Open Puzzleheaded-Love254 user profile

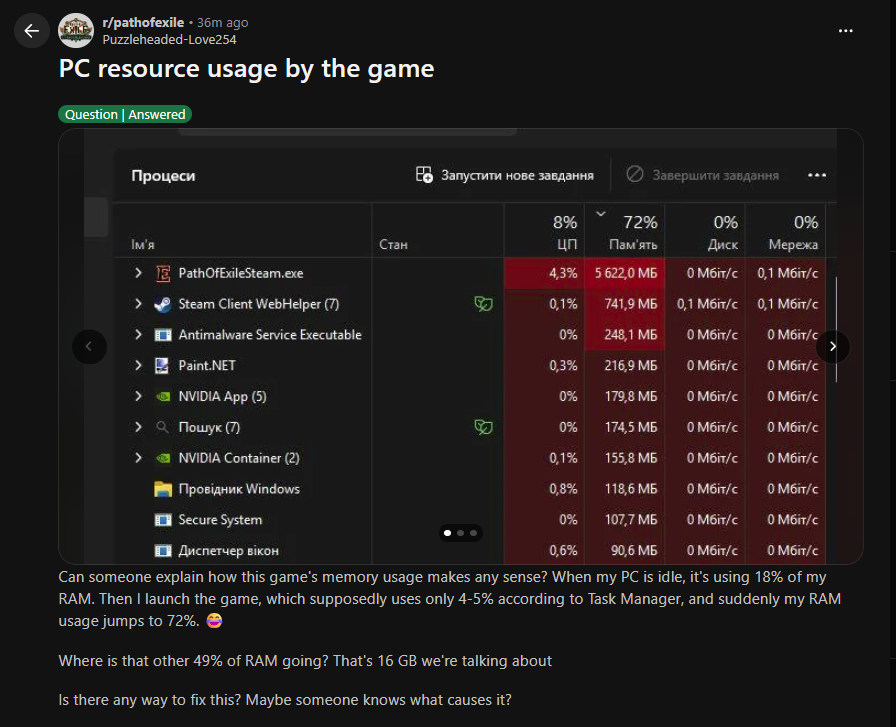169,39
